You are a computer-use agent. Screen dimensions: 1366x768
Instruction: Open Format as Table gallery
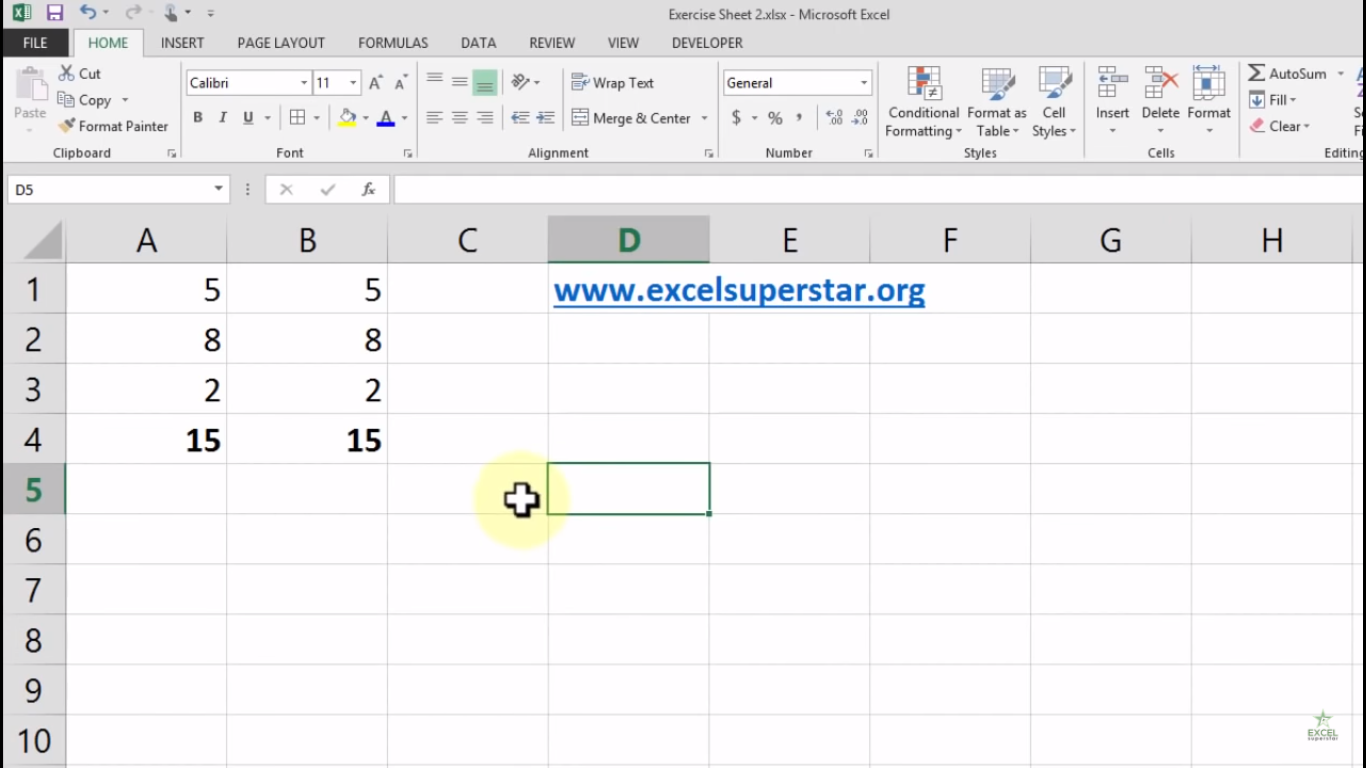(x=997, y=103)
